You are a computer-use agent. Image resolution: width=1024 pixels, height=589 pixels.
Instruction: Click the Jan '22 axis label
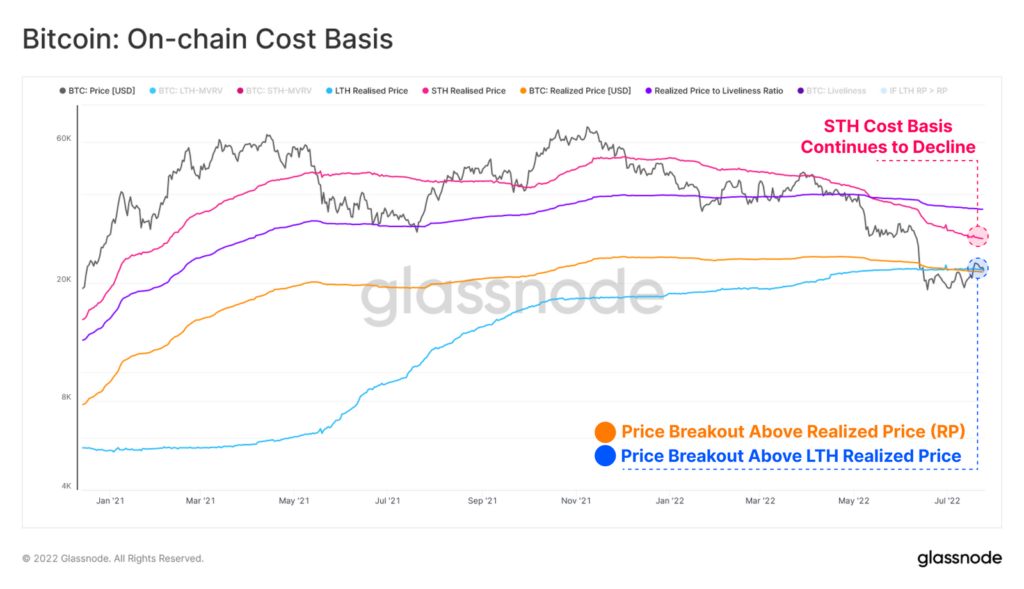[669, 501]
